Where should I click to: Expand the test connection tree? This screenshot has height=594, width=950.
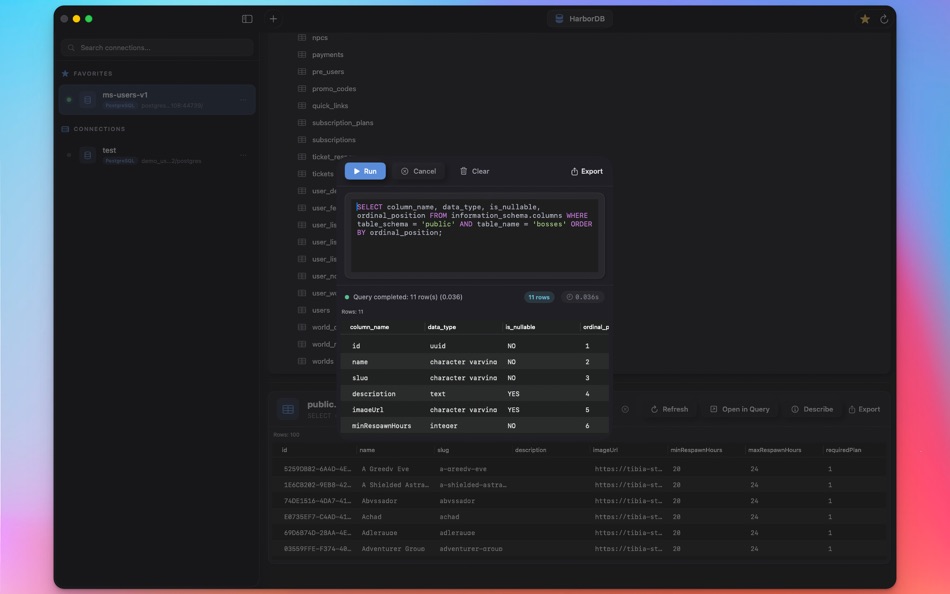click(x=108, y=150)
